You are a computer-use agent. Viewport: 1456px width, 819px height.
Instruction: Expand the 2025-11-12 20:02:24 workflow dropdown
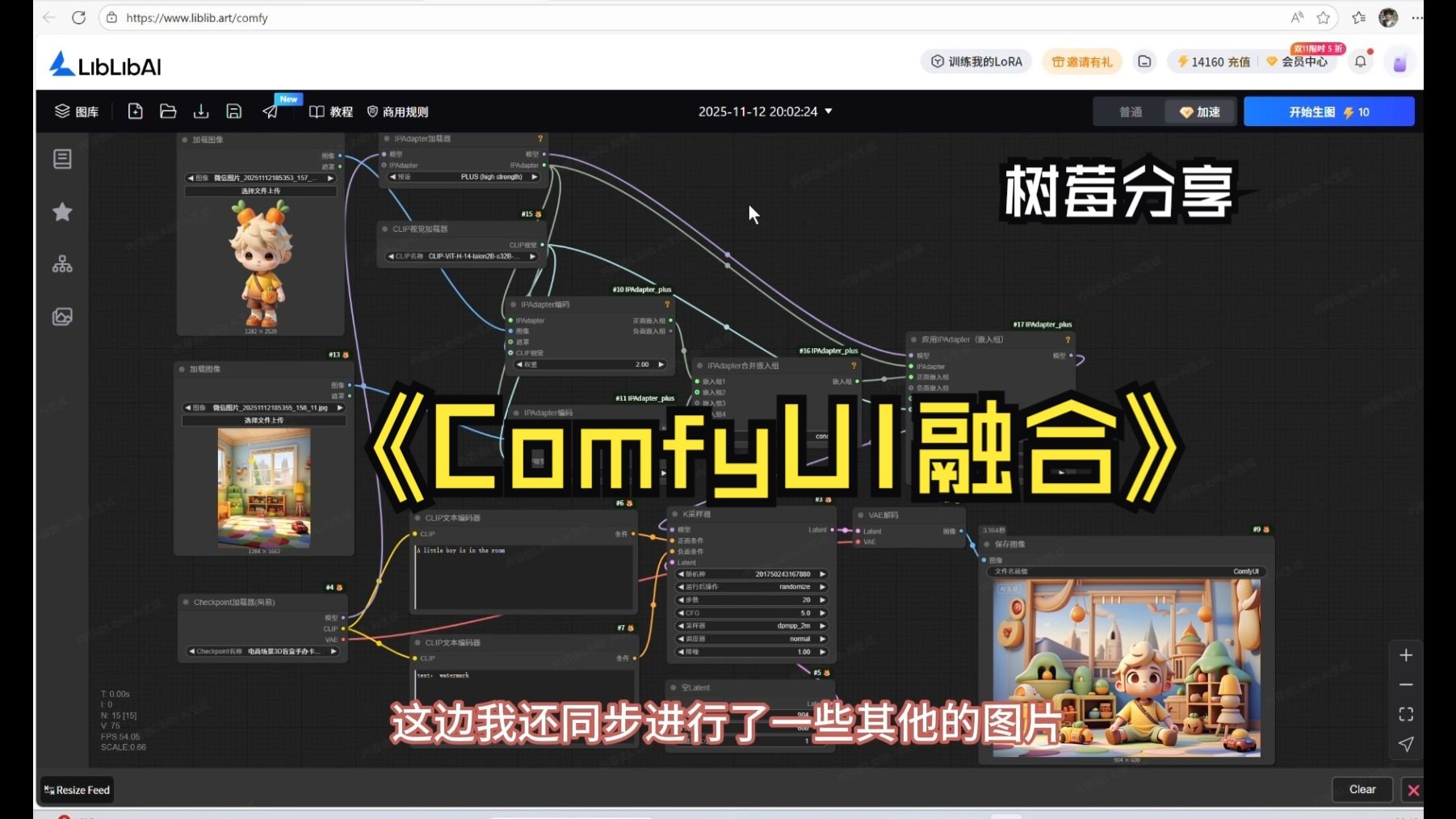click(766, 111)
